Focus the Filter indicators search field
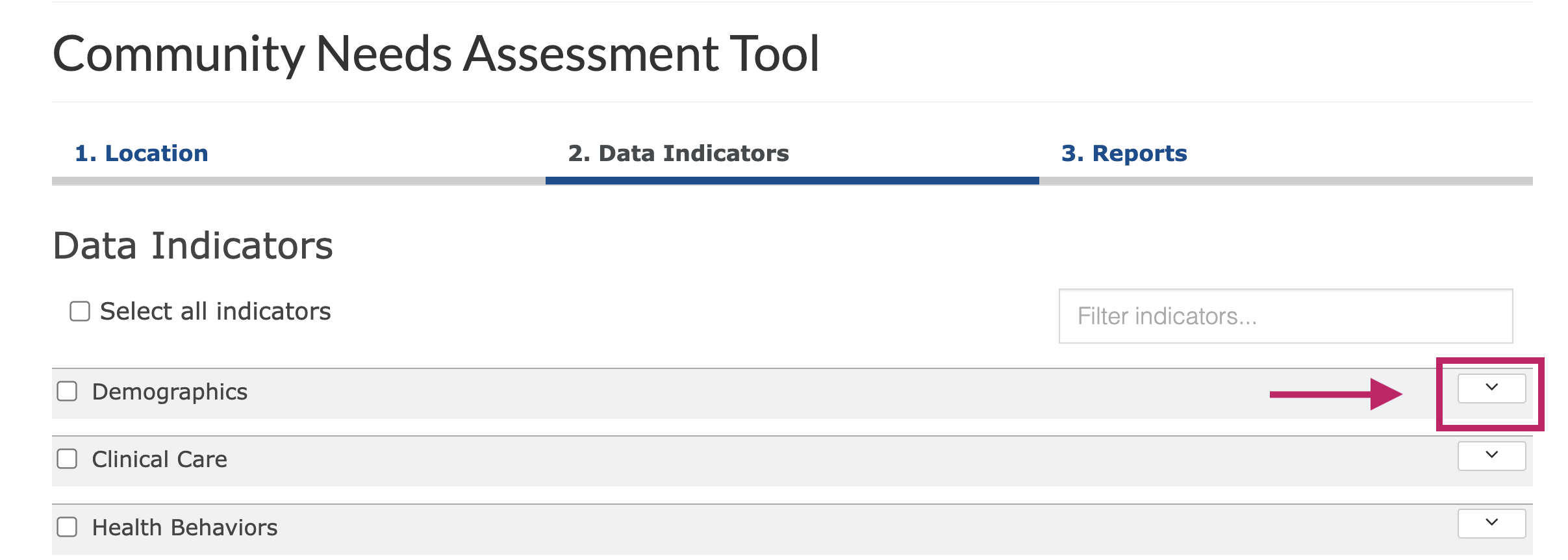1568x560 pixels. tap(1285, 316)
